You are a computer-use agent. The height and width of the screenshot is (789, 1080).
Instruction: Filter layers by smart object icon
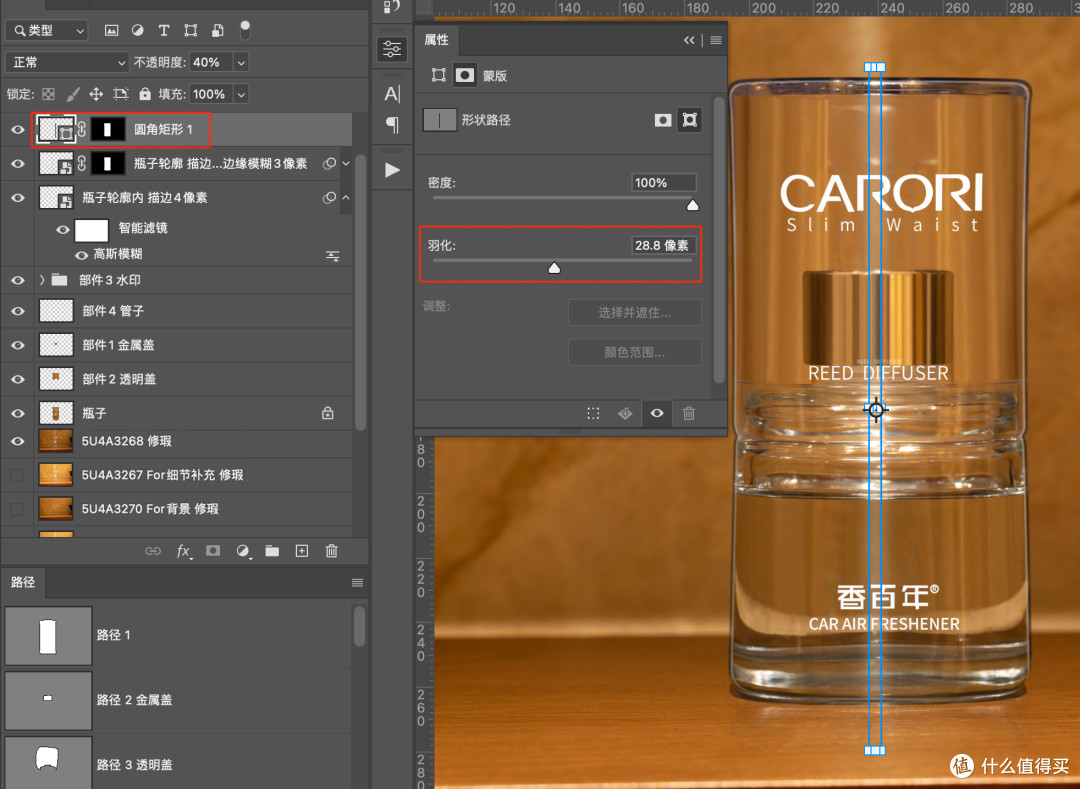click(x=218, y=30)
